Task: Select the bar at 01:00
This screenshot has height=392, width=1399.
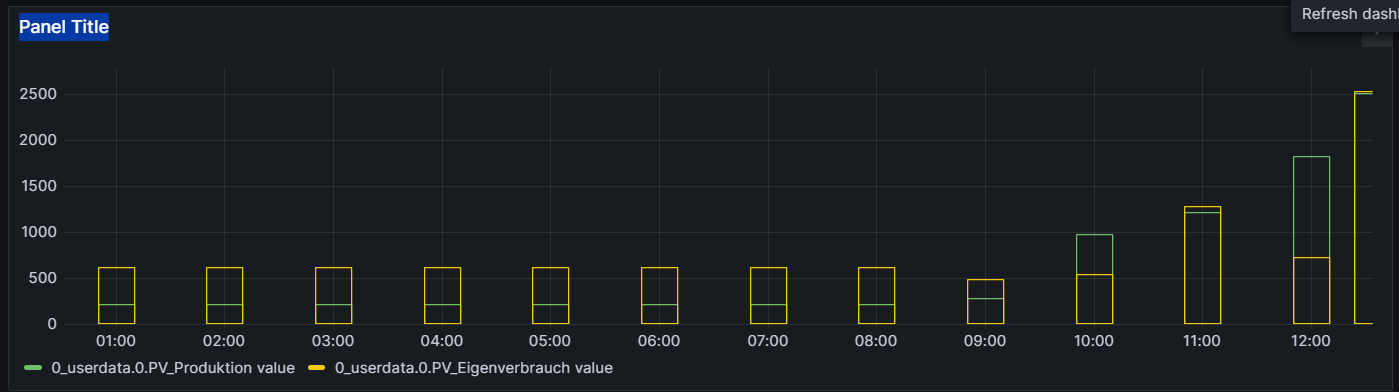Action: coord(116,295)
